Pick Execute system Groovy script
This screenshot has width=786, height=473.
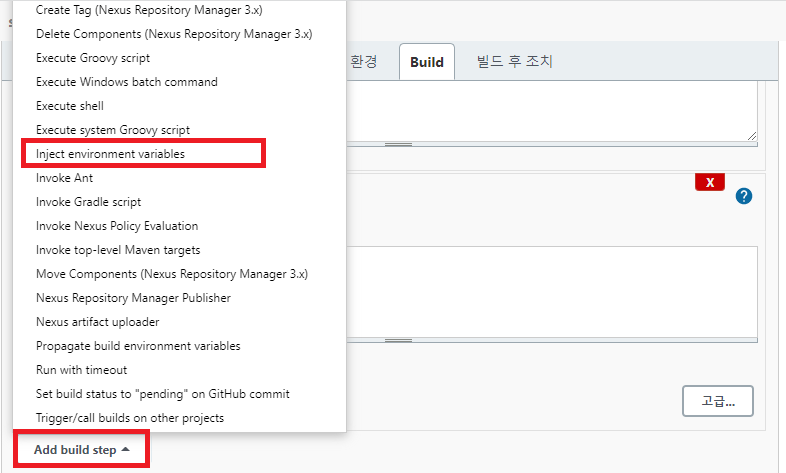[x=113, y=130]
